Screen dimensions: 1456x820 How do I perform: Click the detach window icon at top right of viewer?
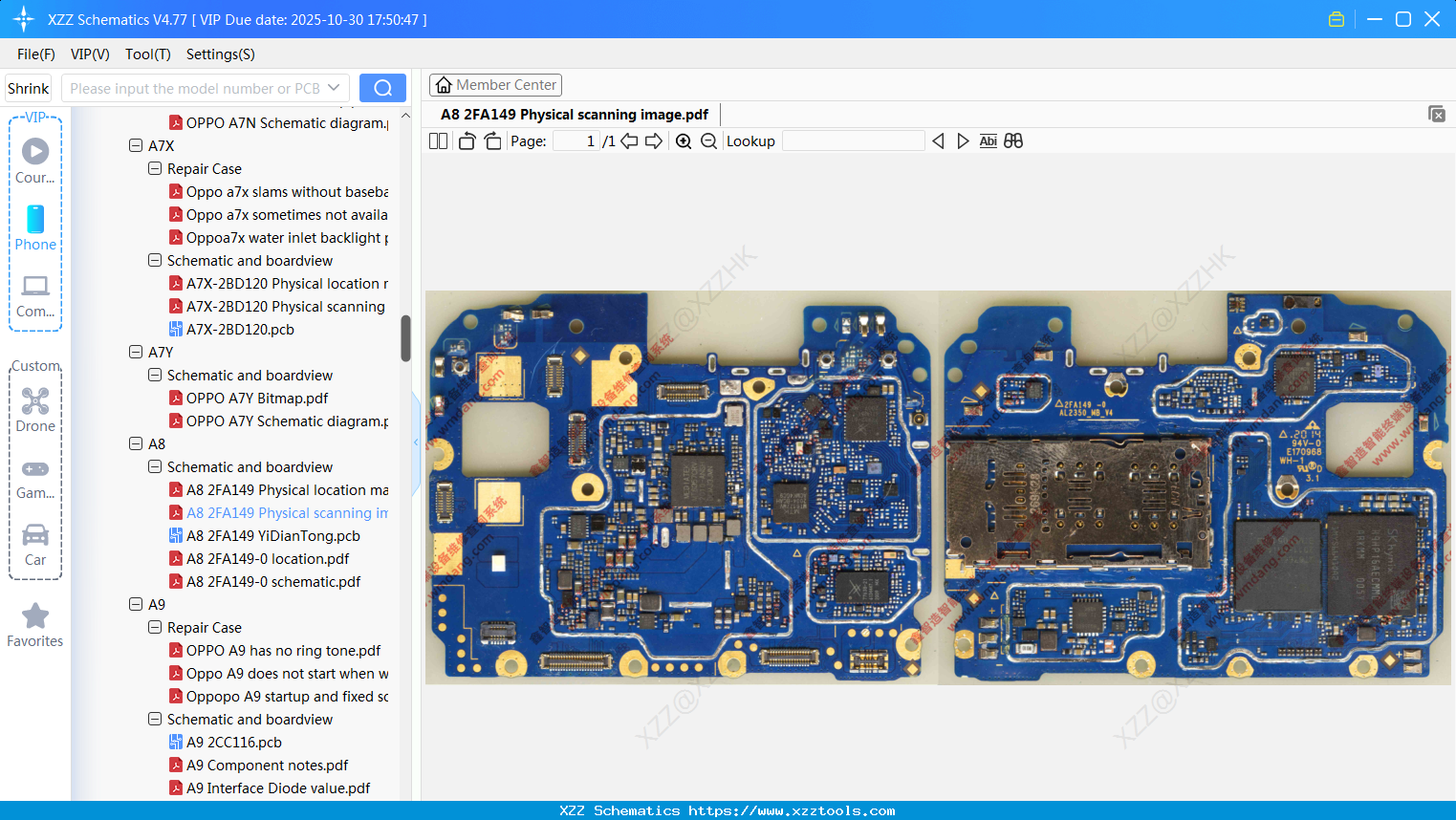tap(1437, 114)
